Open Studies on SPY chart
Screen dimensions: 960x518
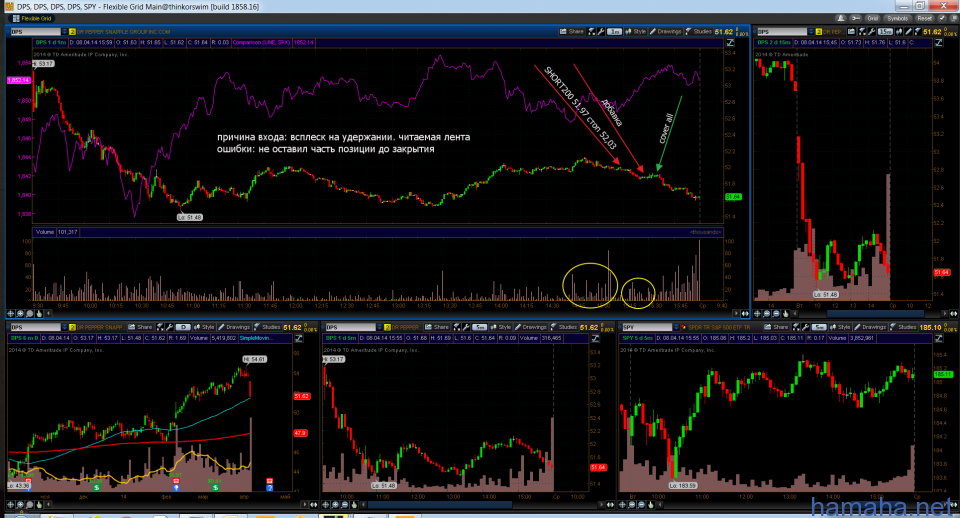pyautogui.click(x=903, y=327)
